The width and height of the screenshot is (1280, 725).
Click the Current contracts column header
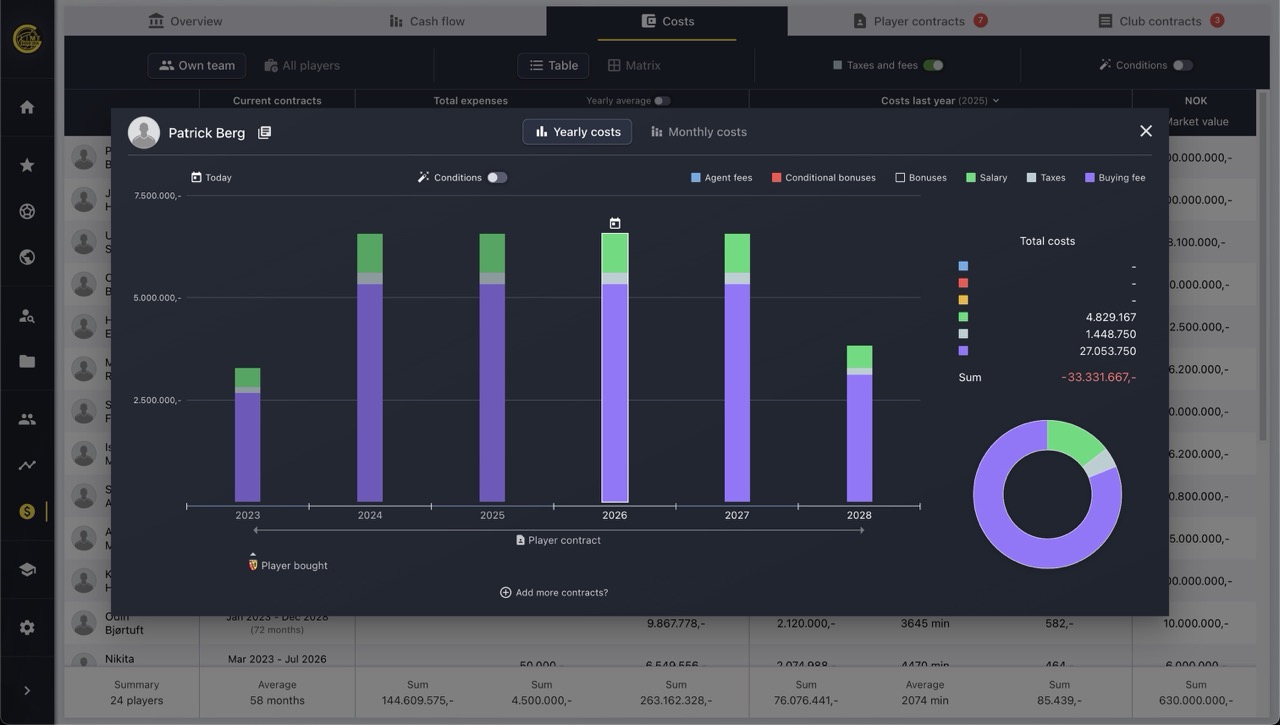277,101
